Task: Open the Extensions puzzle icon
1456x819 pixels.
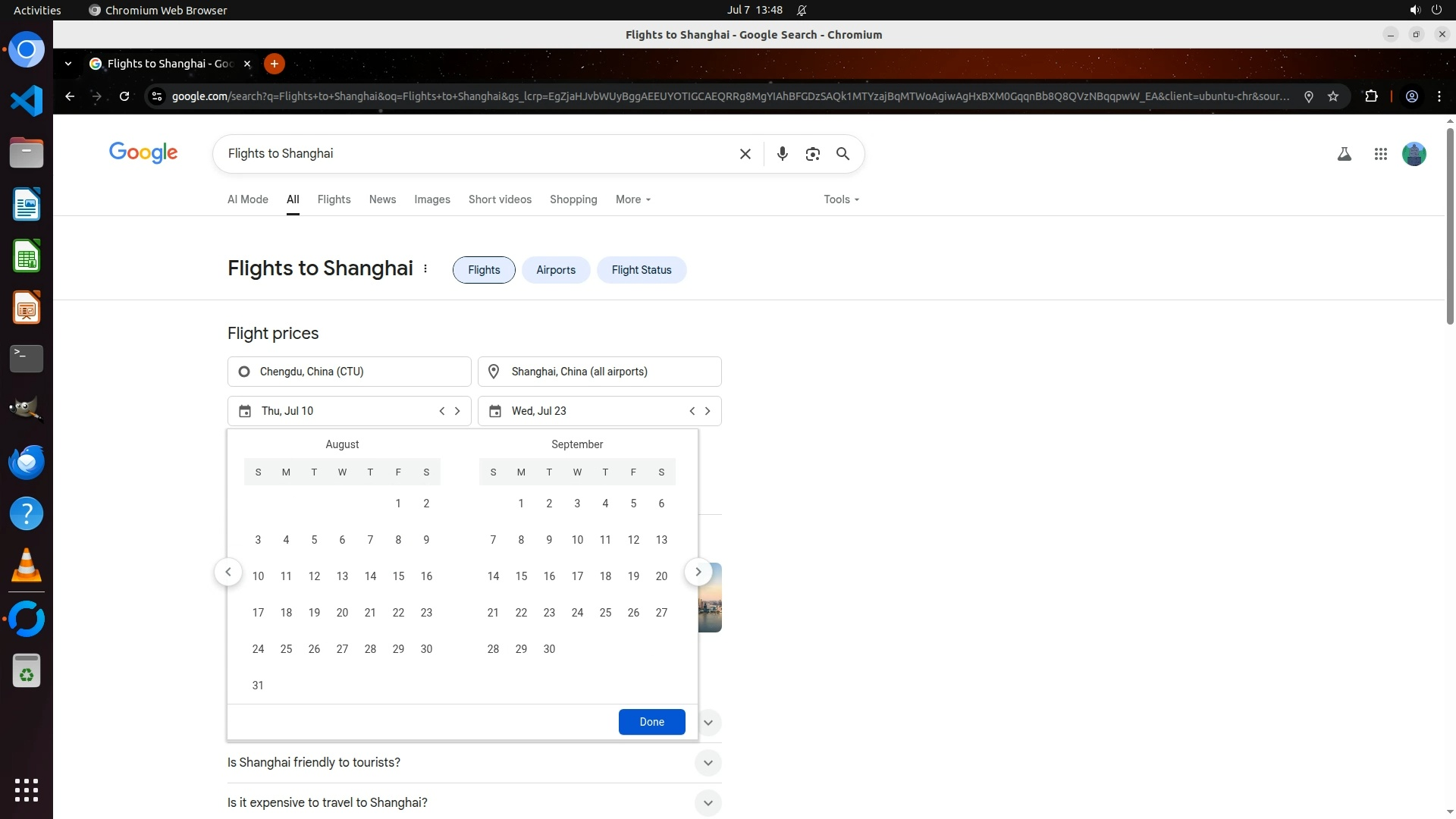Action: coord(1371,96)
